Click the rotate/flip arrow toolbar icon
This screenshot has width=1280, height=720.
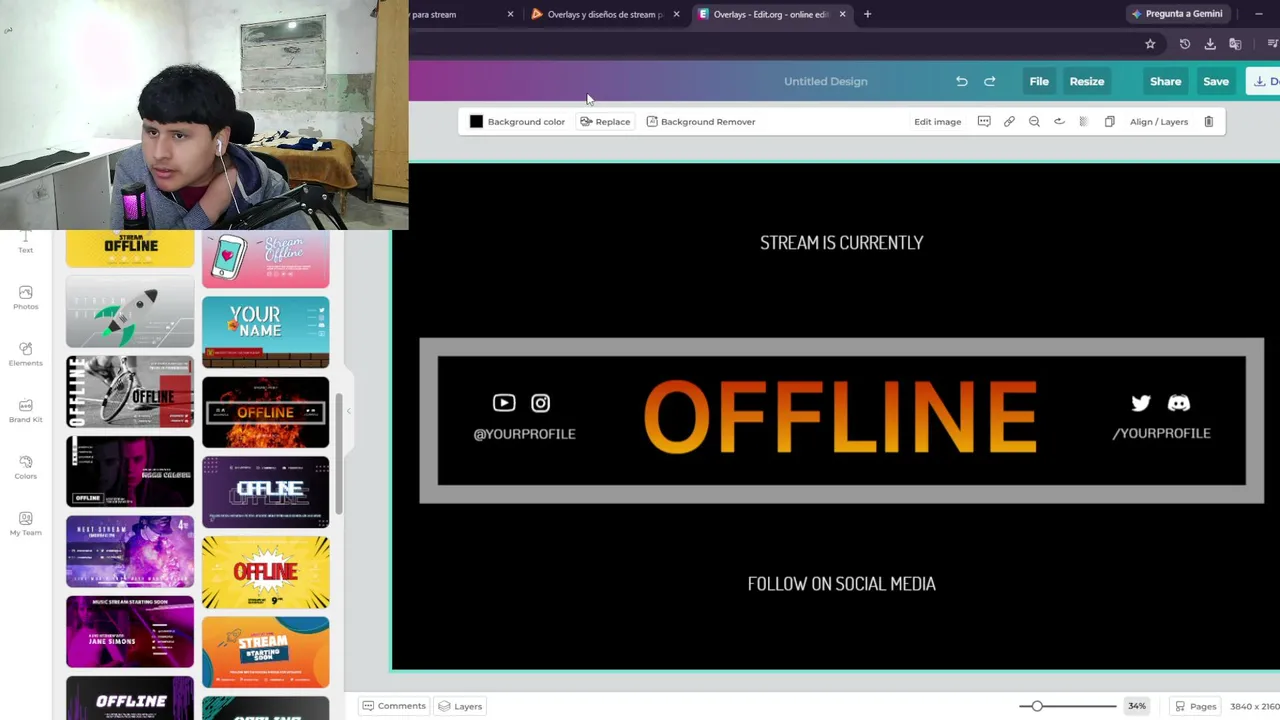click(x=1059, y=122)
